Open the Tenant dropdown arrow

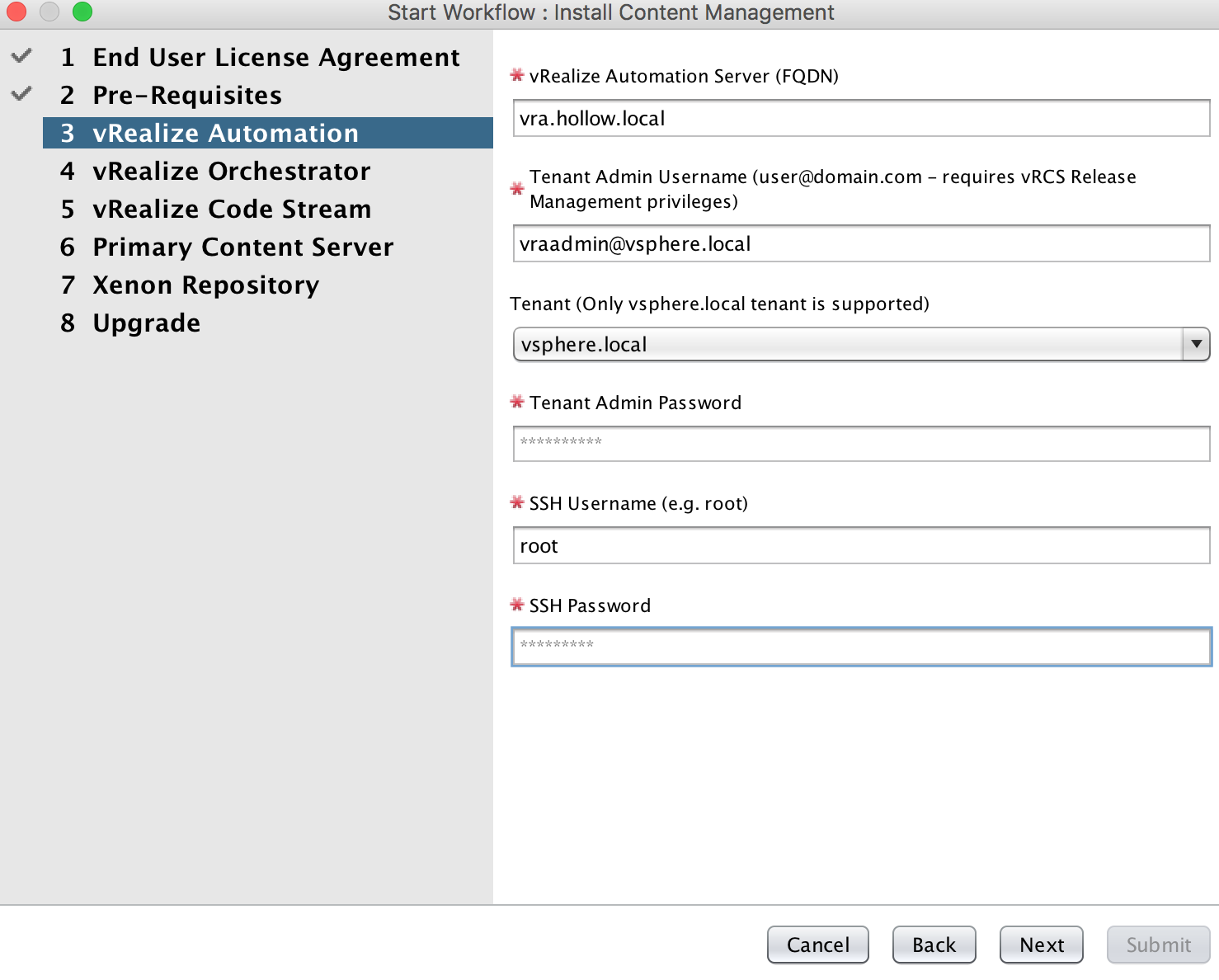coord(1196,344)
